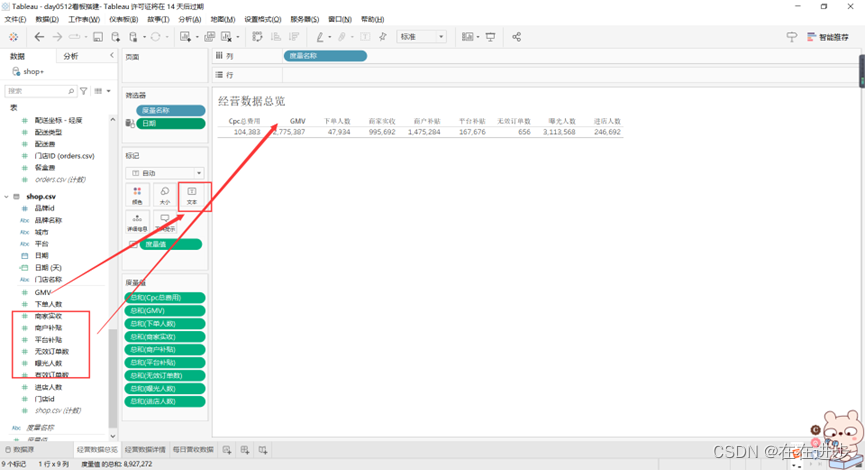The image size is (865, 470).
Task: Open the 自动 mark type dropdown
Action: click(164, 173)
